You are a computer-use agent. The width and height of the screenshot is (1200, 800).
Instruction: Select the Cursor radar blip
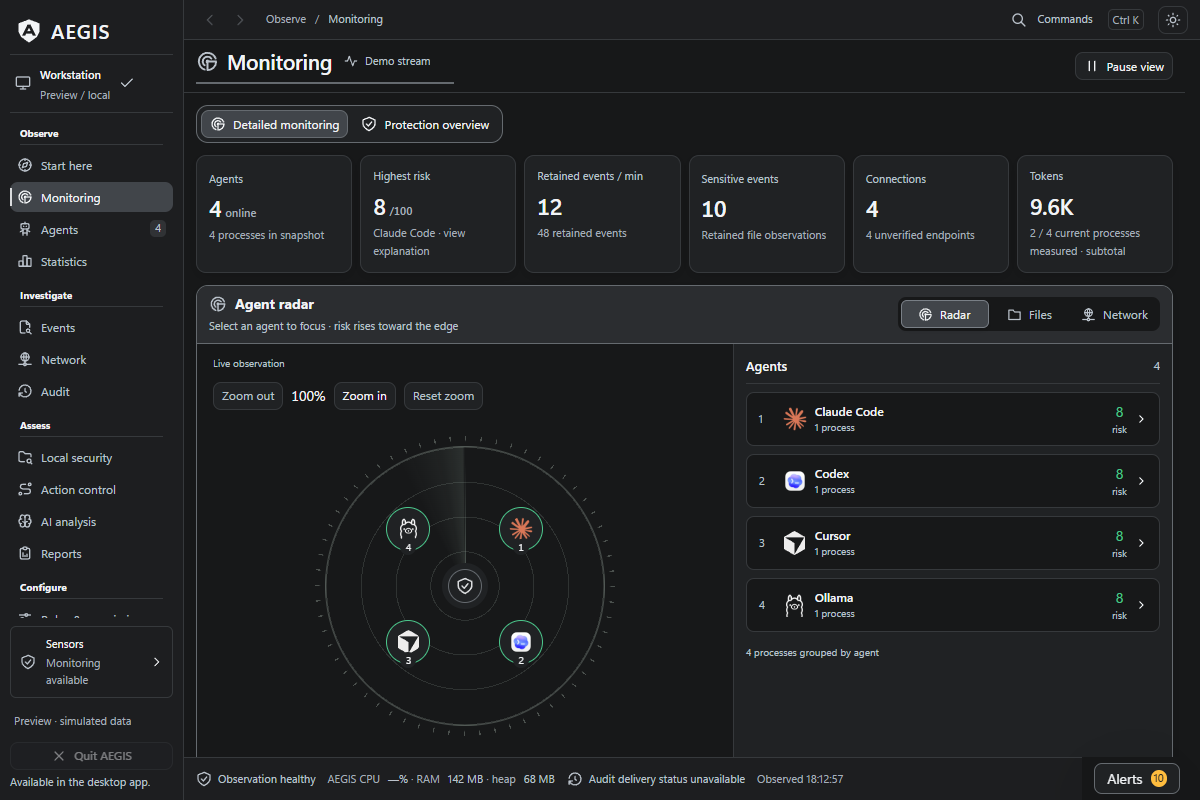click(408, 642)
